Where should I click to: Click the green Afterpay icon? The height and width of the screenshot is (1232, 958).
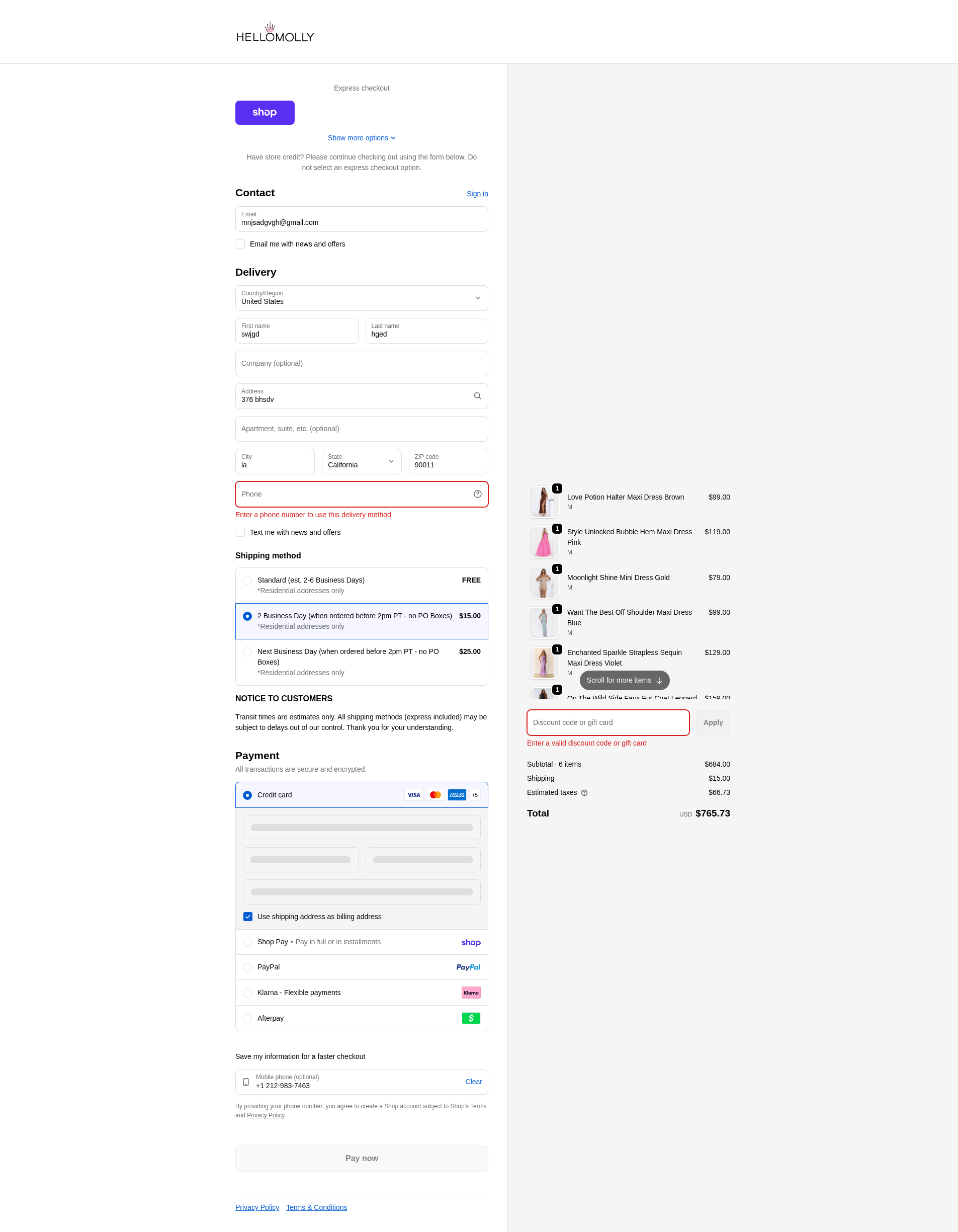coord(471,1018)
